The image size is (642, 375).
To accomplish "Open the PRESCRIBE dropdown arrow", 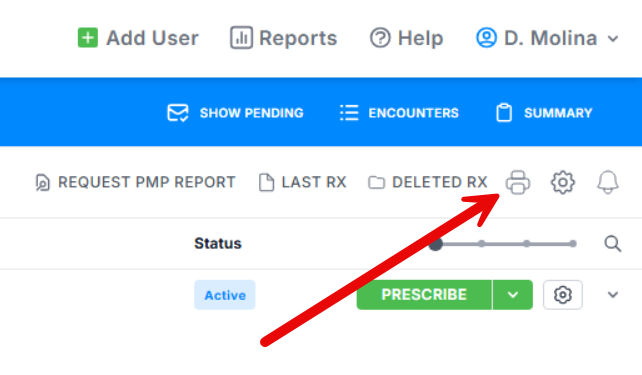I will (x=513, y=295).
